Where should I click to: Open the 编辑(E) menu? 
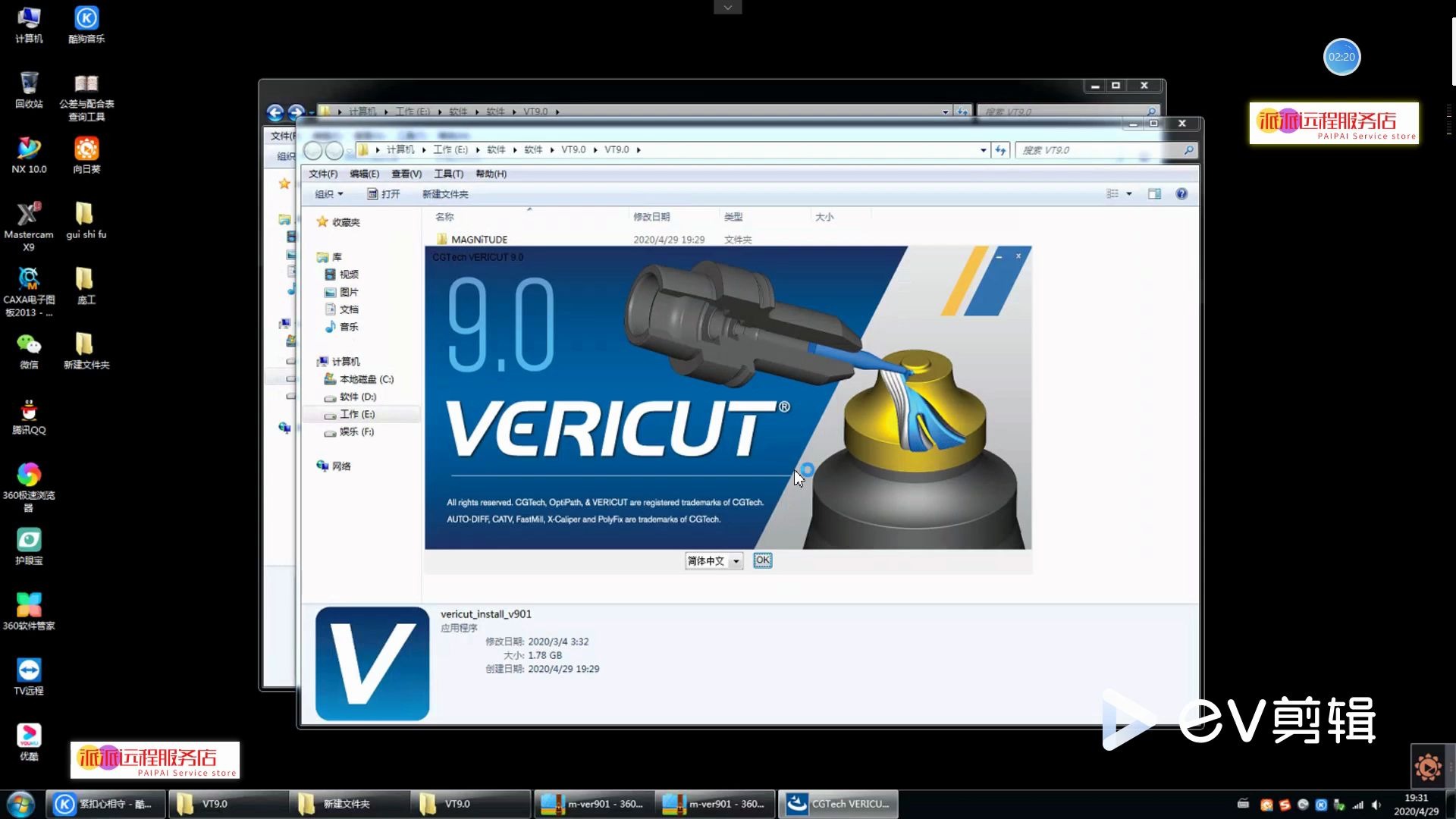pyautogui.click(x=364, y=174)
